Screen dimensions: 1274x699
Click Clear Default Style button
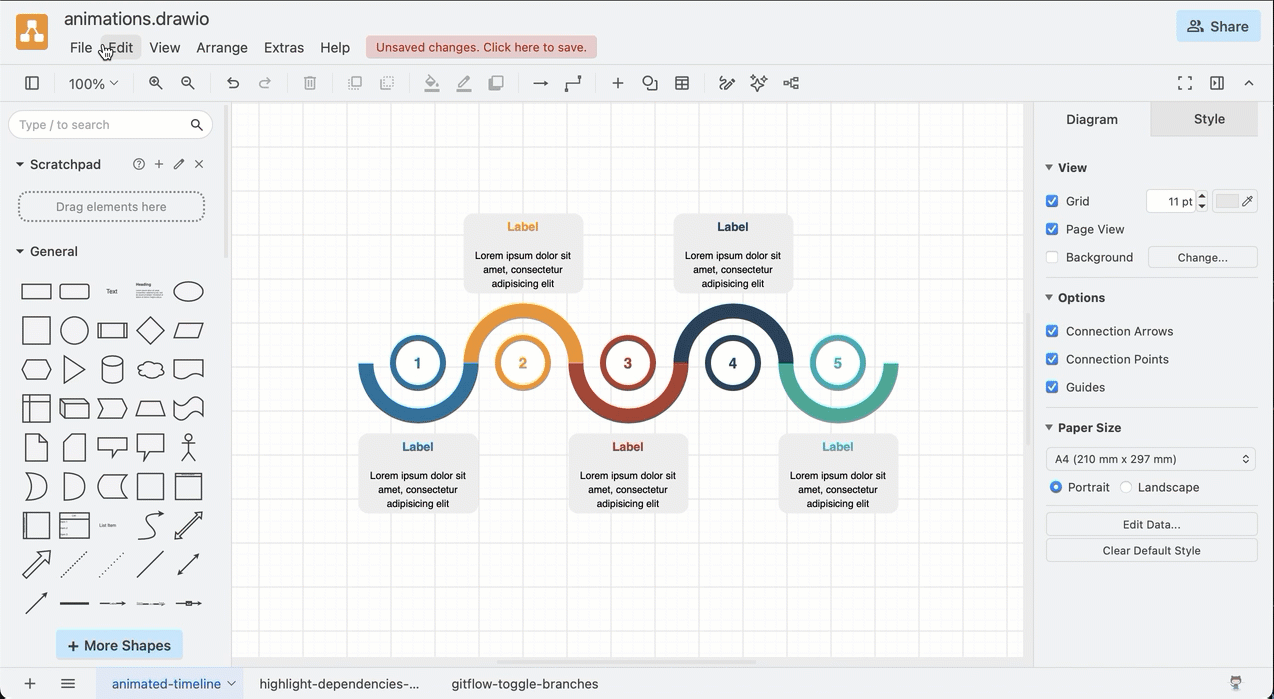pyautogui.click(x=1151, y=550)
